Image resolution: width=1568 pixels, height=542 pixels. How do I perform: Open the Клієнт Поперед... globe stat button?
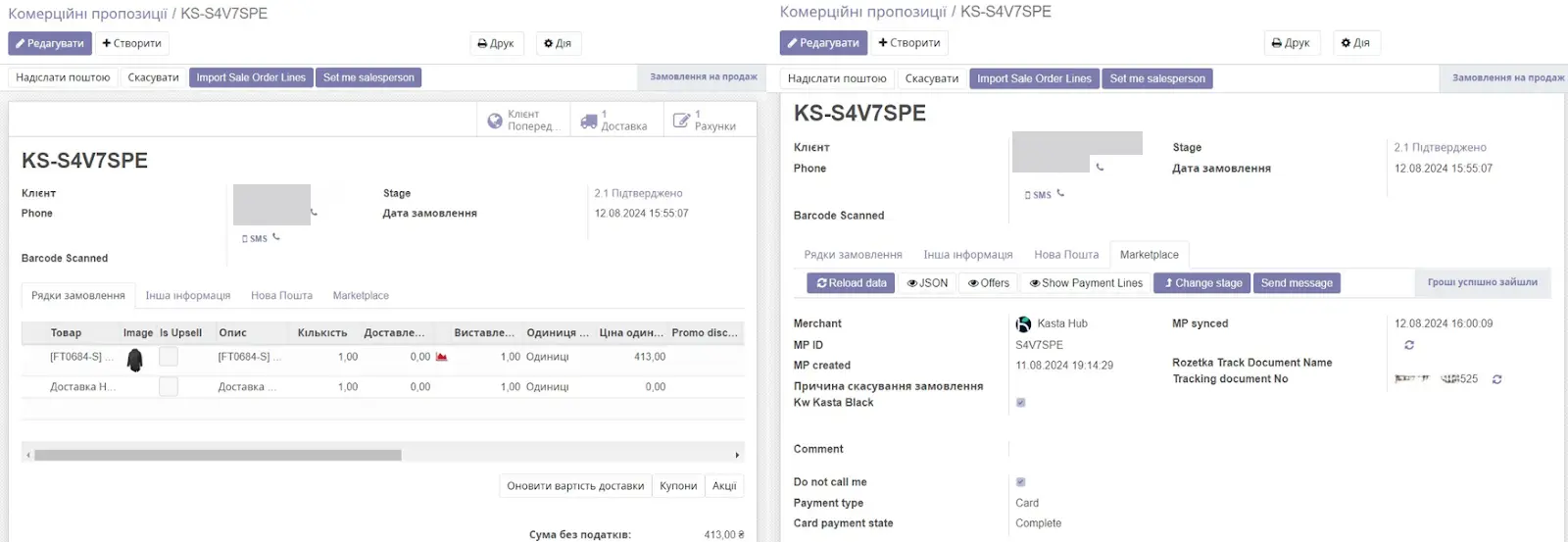[x=523, y=120]
